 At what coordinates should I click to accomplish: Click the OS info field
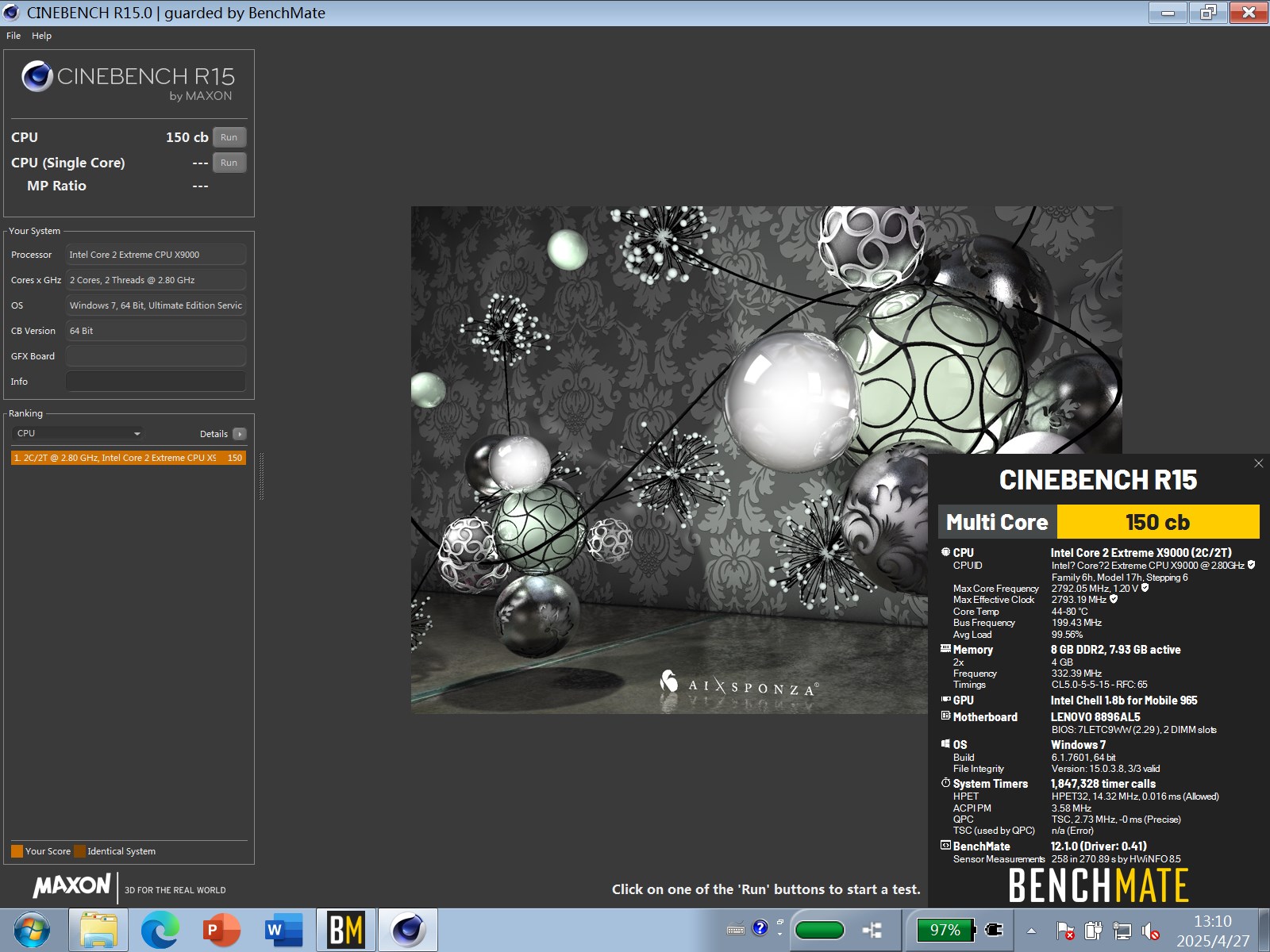coord(156,305)
